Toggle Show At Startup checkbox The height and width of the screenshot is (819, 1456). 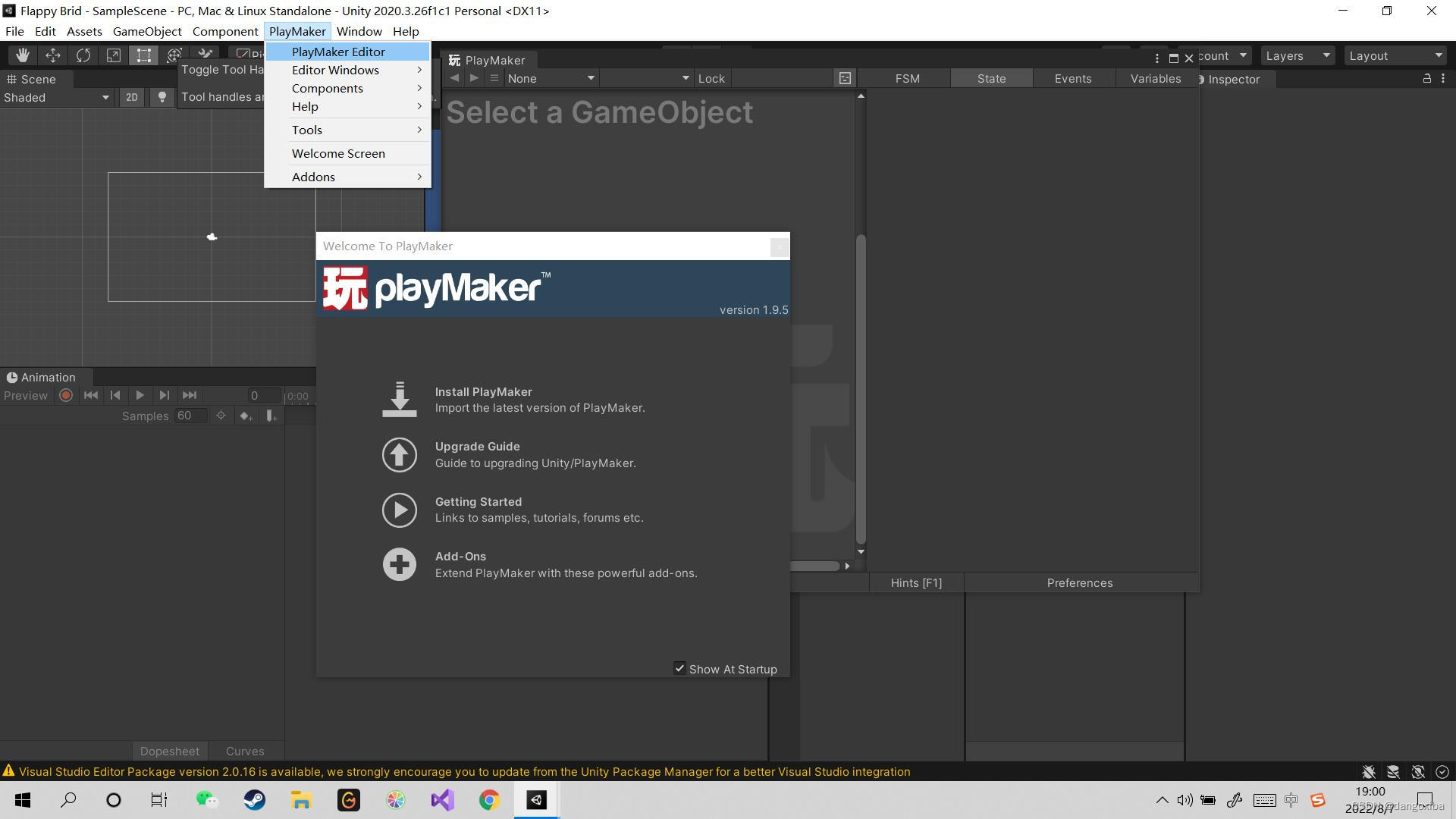pyautogui.click(x=679, y=668)
